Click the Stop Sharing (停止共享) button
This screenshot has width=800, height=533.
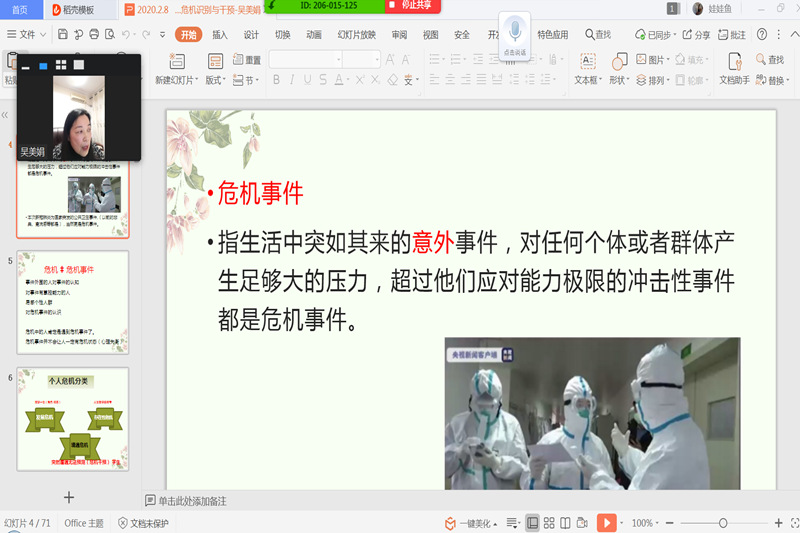click(x=412, y=6)
